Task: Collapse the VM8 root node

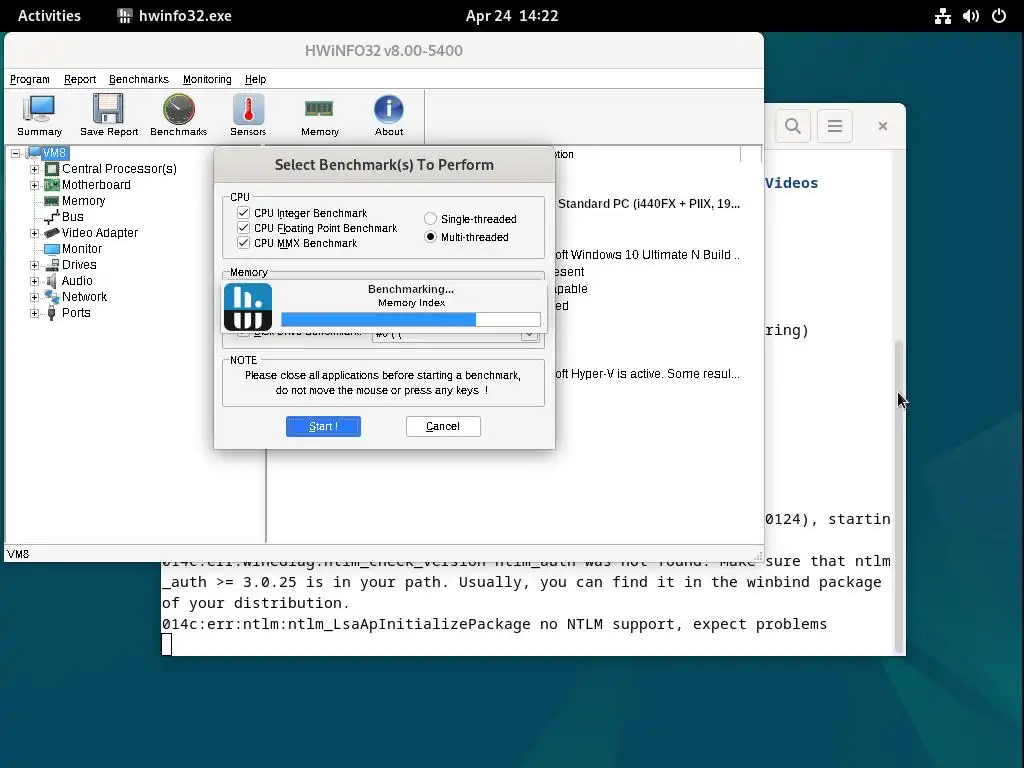Action: pos(16,153)
